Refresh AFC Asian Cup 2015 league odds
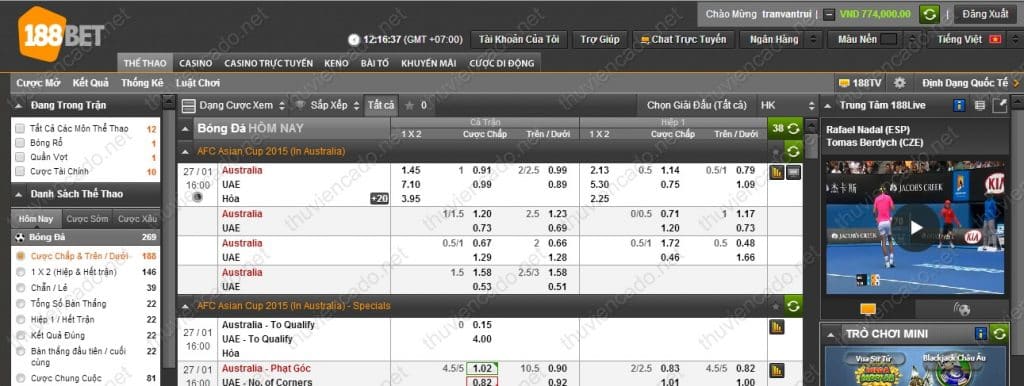The width and height of the screenshot is (1024, 386). (x=793, y=152)
